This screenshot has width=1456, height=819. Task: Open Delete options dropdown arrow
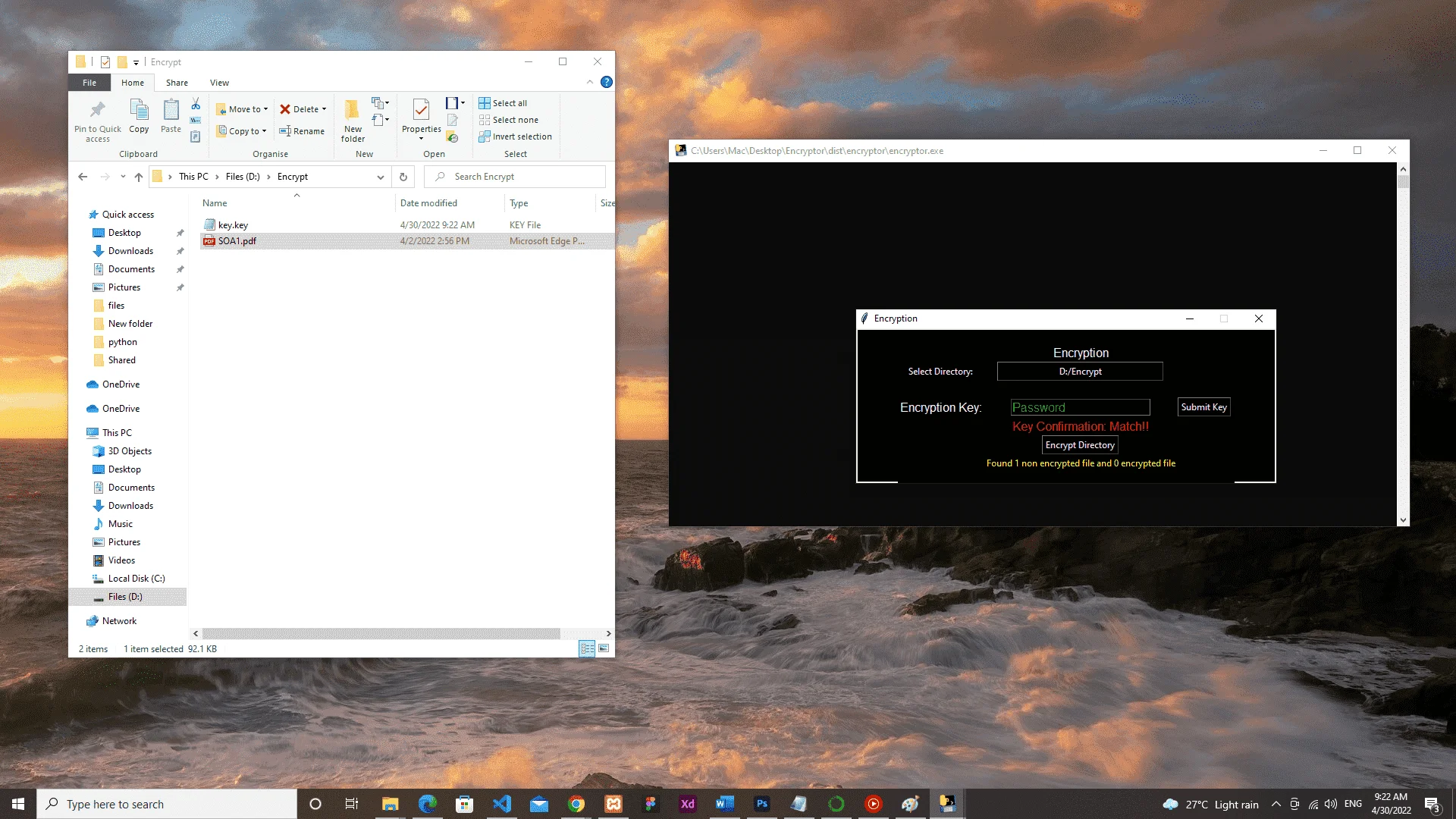[325, 109]
